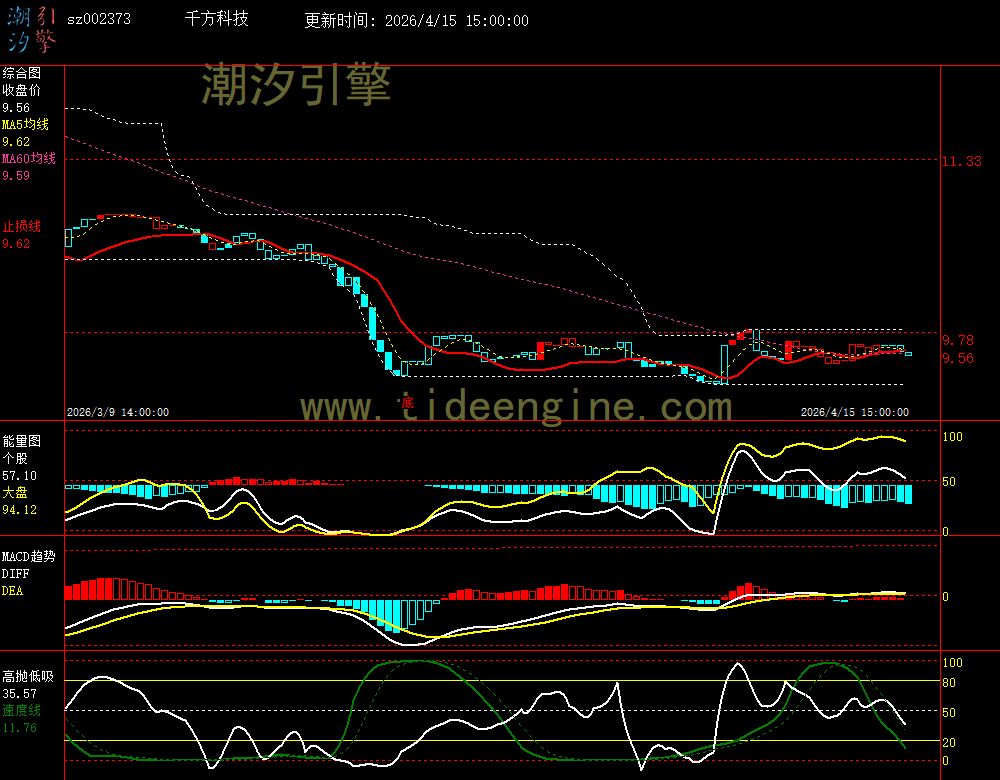Click the yellow DEA legend label
Image resolution: width=1000 pixels, height=780 pixels.
click(x=12, y=591)
